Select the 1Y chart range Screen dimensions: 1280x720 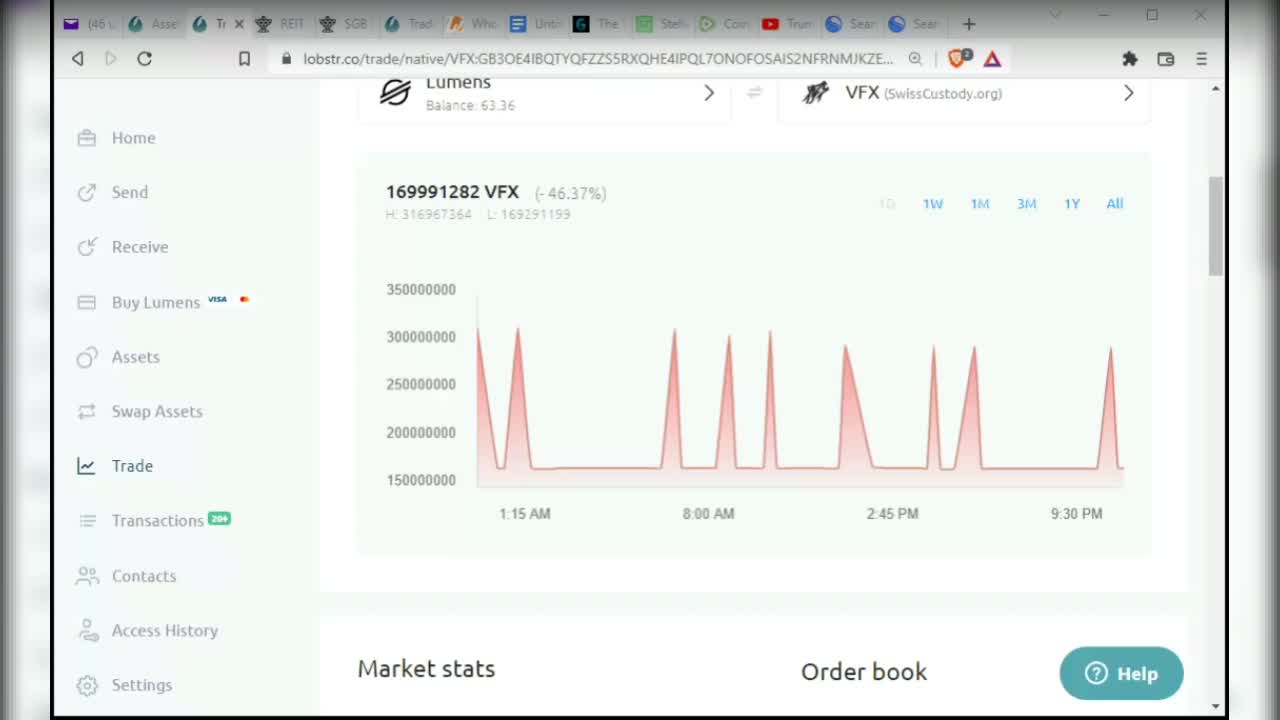click(x=1072, y=204)
